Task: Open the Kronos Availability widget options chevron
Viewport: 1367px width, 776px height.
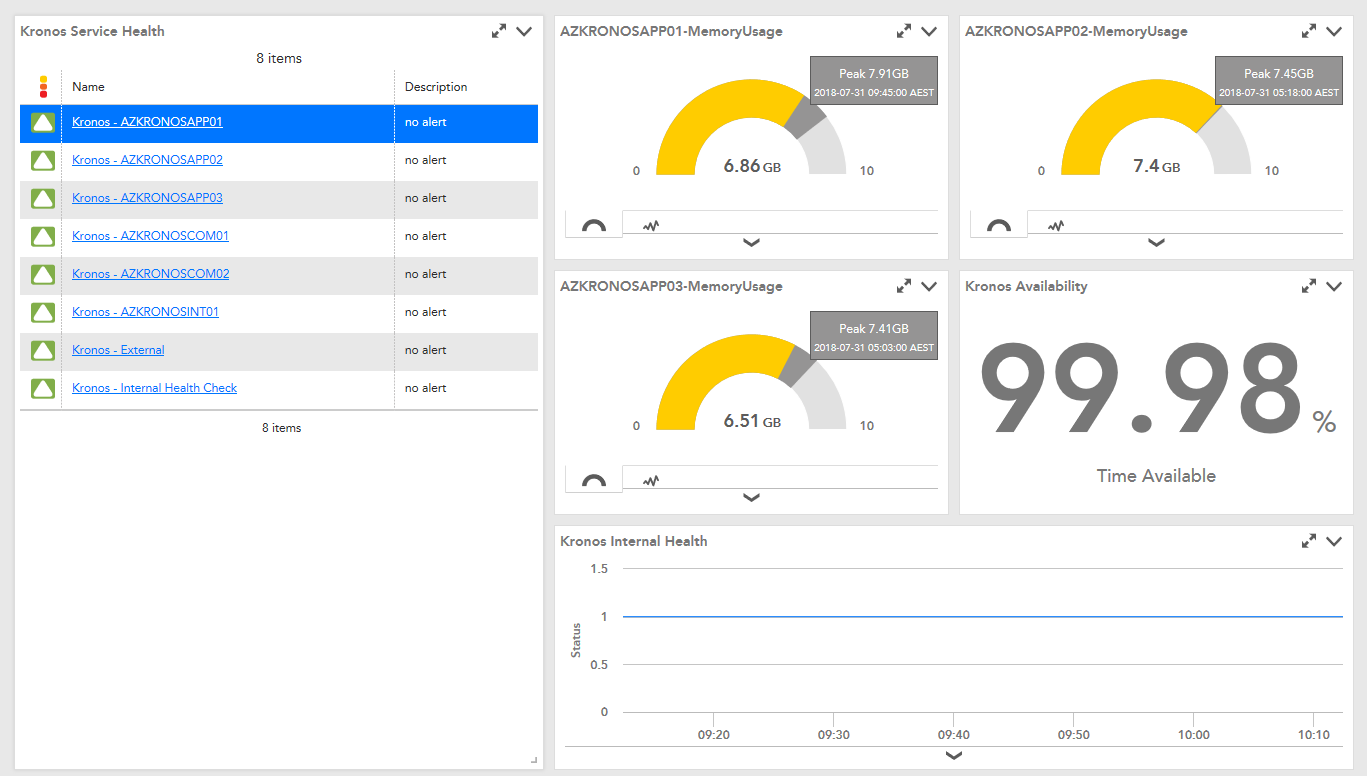Action: click(1334, 286)
